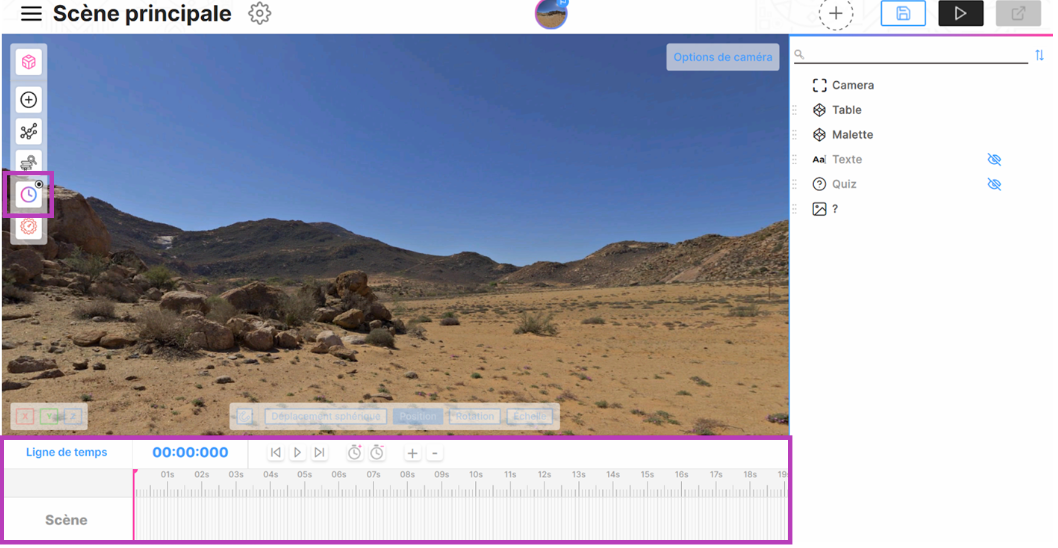Select Position transform mode
Viewport: 1058px width, 548px height.
418,416
